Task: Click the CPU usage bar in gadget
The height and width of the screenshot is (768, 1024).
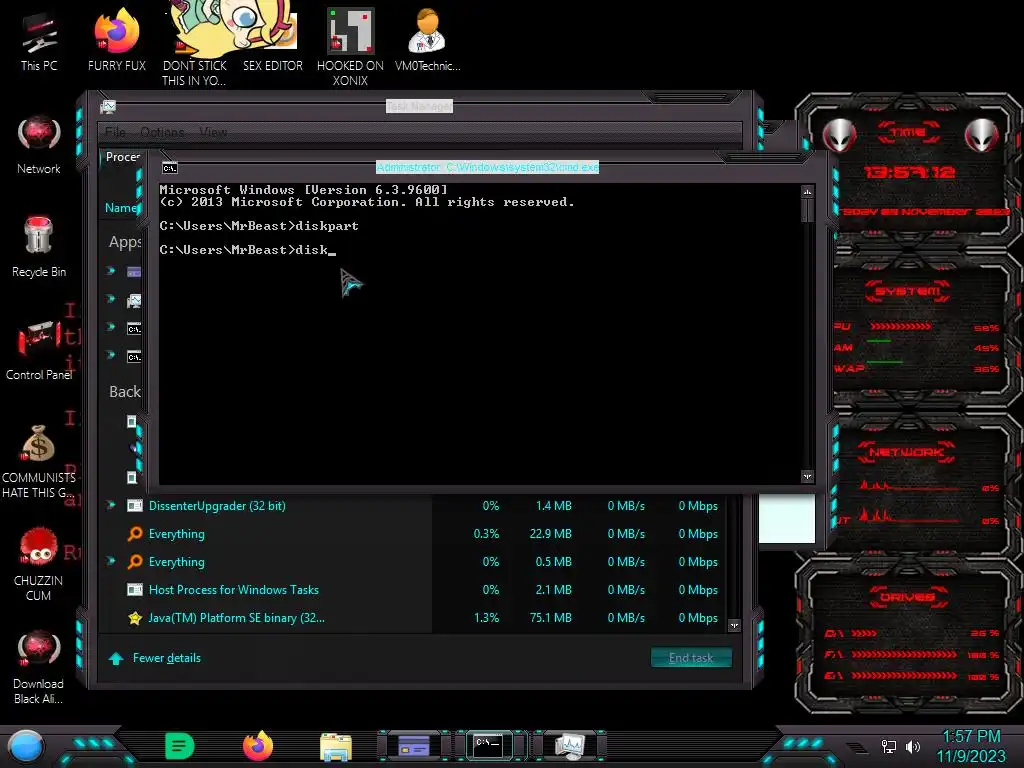Action: pos(900,326)
